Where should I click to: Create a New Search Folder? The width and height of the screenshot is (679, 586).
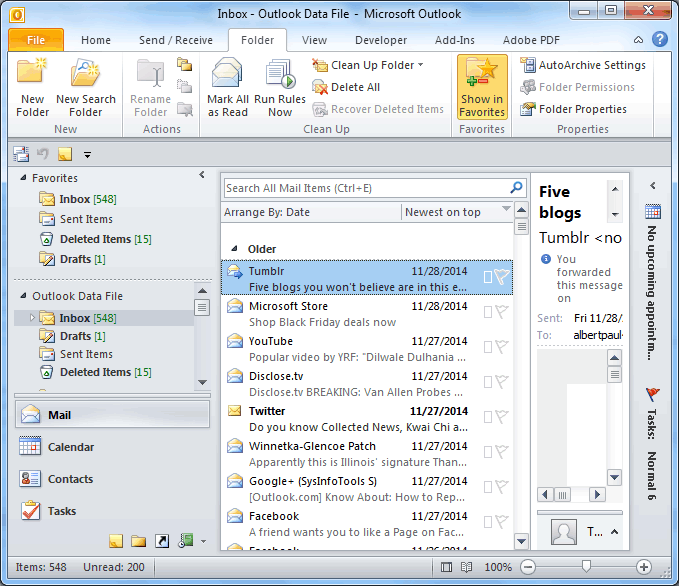(x=86, y=88)
